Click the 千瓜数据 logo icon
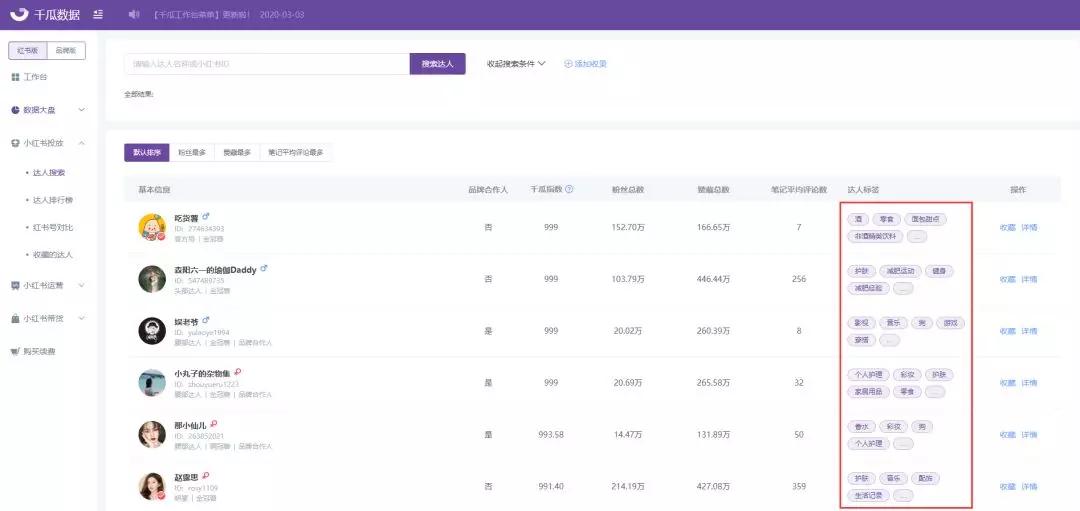Screen dimensions: 1080x511 point(19,14)
